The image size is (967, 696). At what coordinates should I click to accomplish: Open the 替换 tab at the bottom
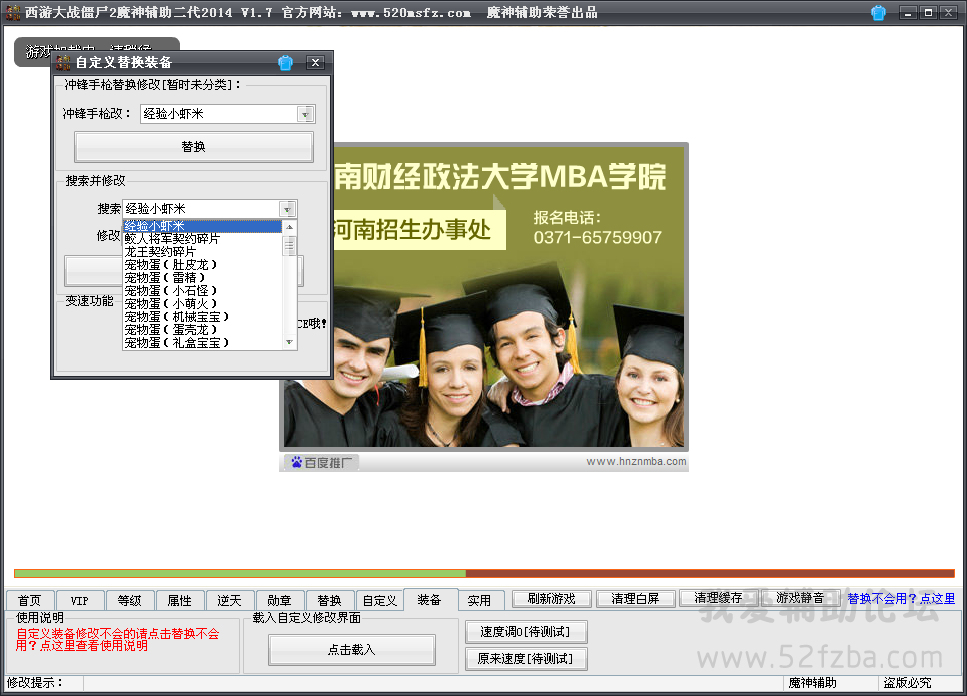pyautogui.click(x=329, y=600)
